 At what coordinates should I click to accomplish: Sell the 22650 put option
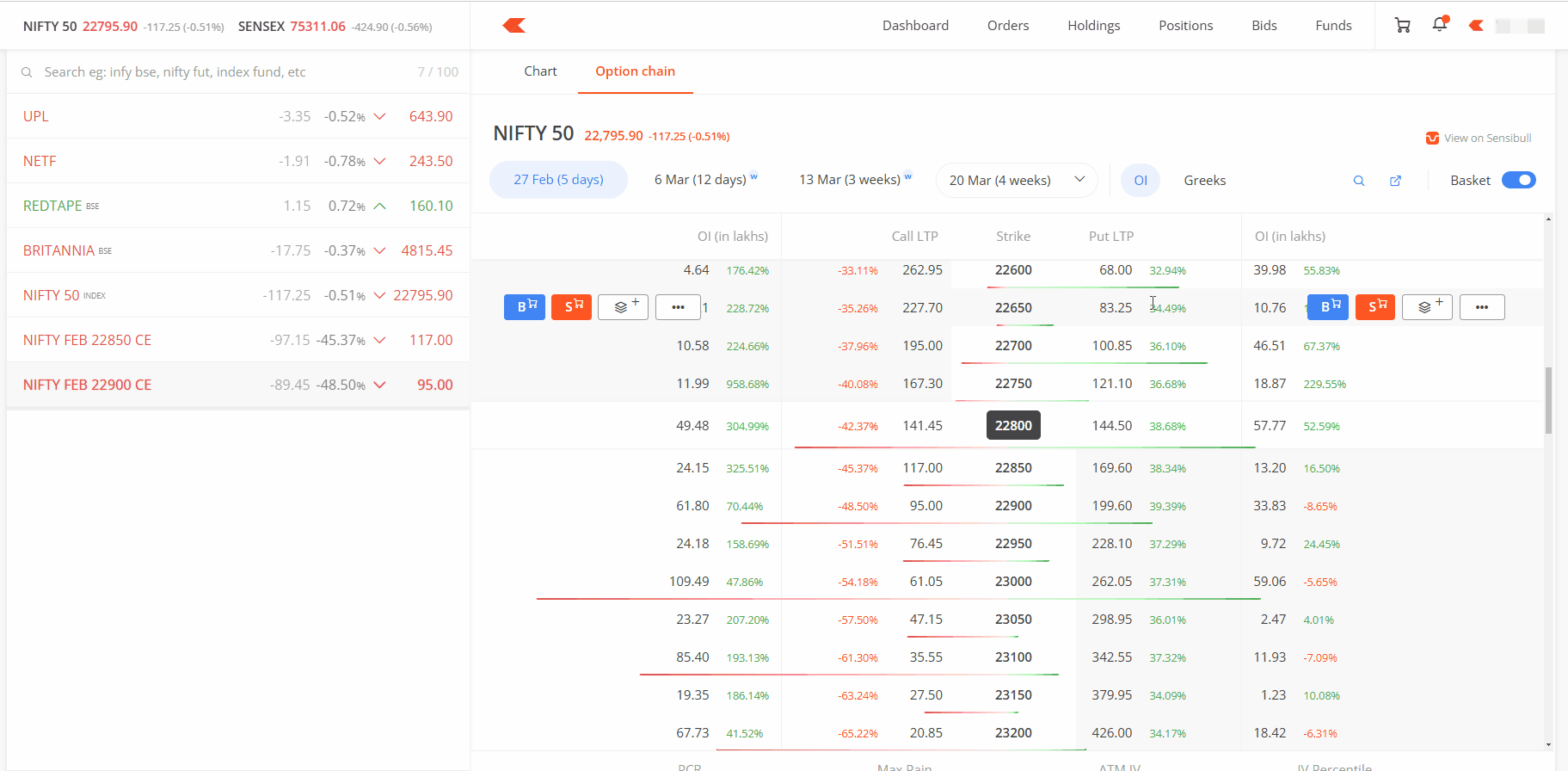click(x=1375, y=307)
